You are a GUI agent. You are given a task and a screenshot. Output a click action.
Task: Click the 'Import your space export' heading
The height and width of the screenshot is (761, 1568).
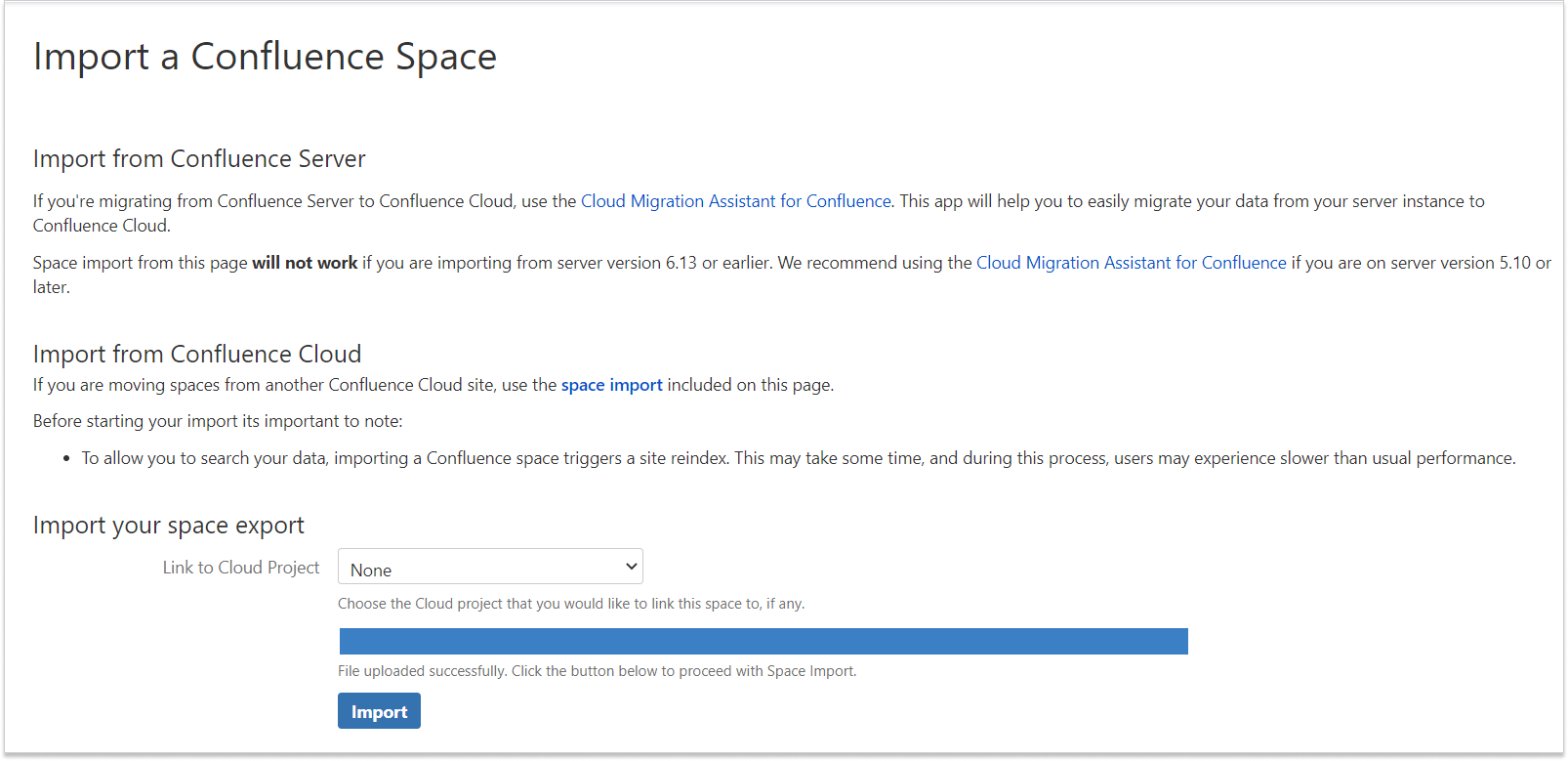tap(169, 526)
